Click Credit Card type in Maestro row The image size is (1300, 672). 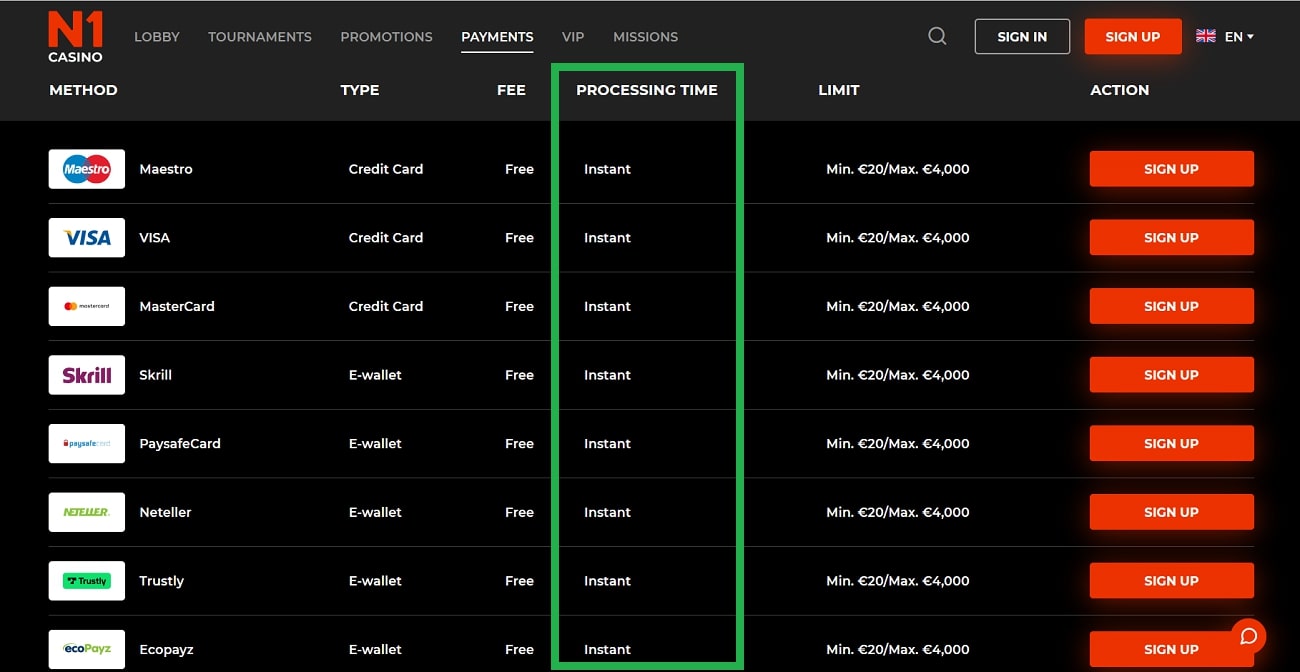pyautogui.click(x=386, y=169)
